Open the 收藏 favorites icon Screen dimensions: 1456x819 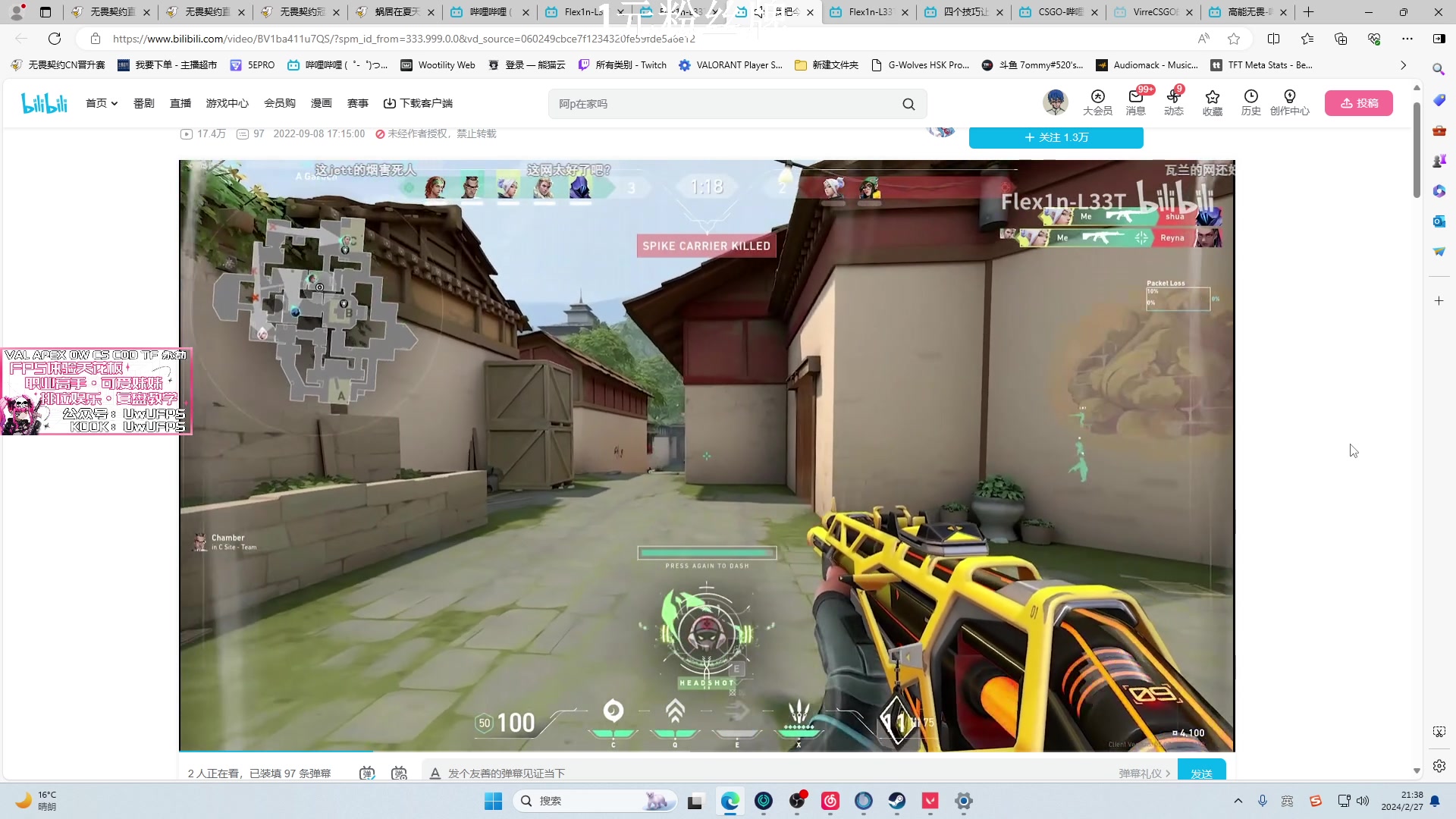(x=1213, y=102)
